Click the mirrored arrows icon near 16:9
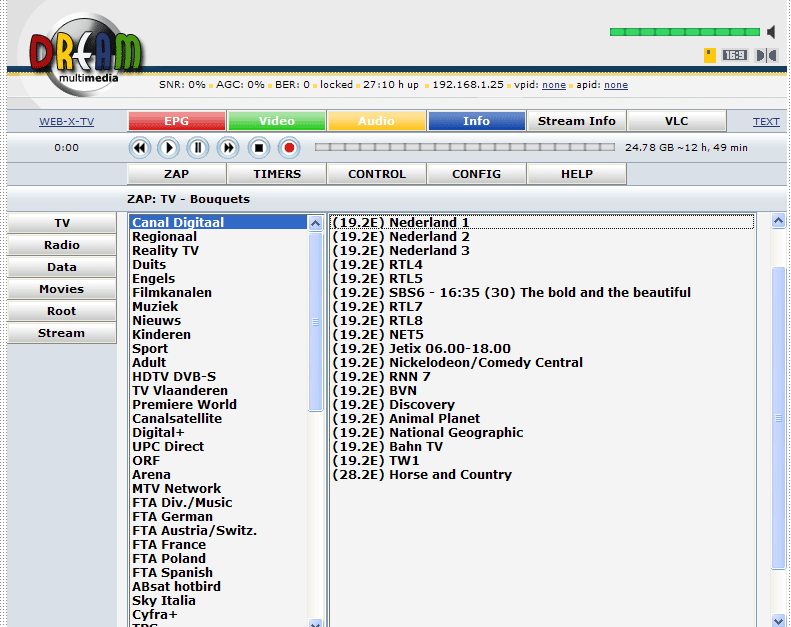Viewport: 791px width, 627px height. click(x=766, y=55)
